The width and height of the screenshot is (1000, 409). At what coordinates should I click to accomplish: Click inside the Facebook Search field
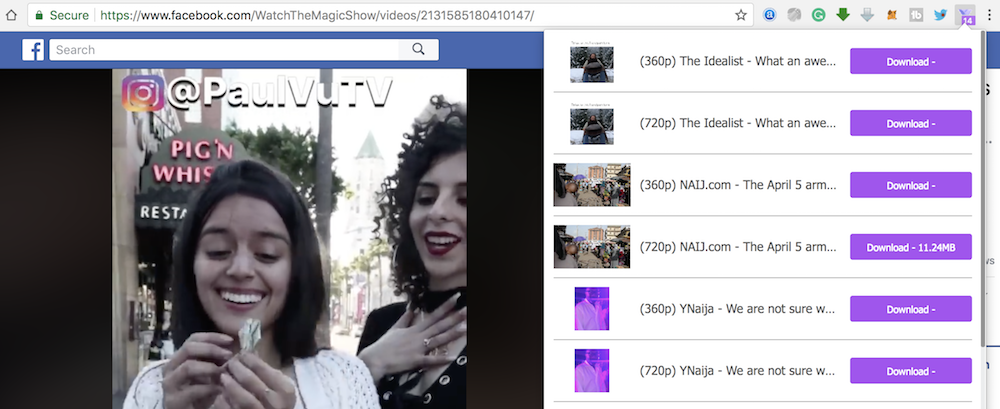pos(224,50)
